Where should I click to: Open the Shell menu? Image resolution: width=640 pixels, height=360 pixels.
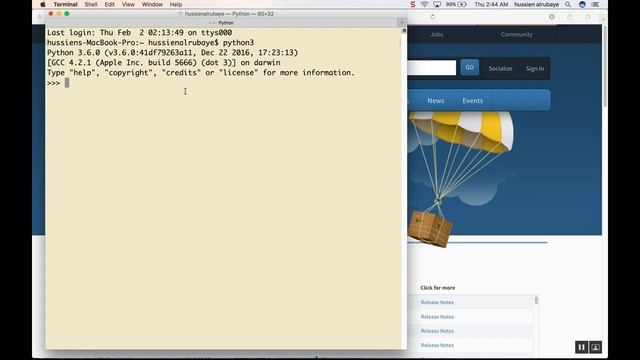pos(91,4)
